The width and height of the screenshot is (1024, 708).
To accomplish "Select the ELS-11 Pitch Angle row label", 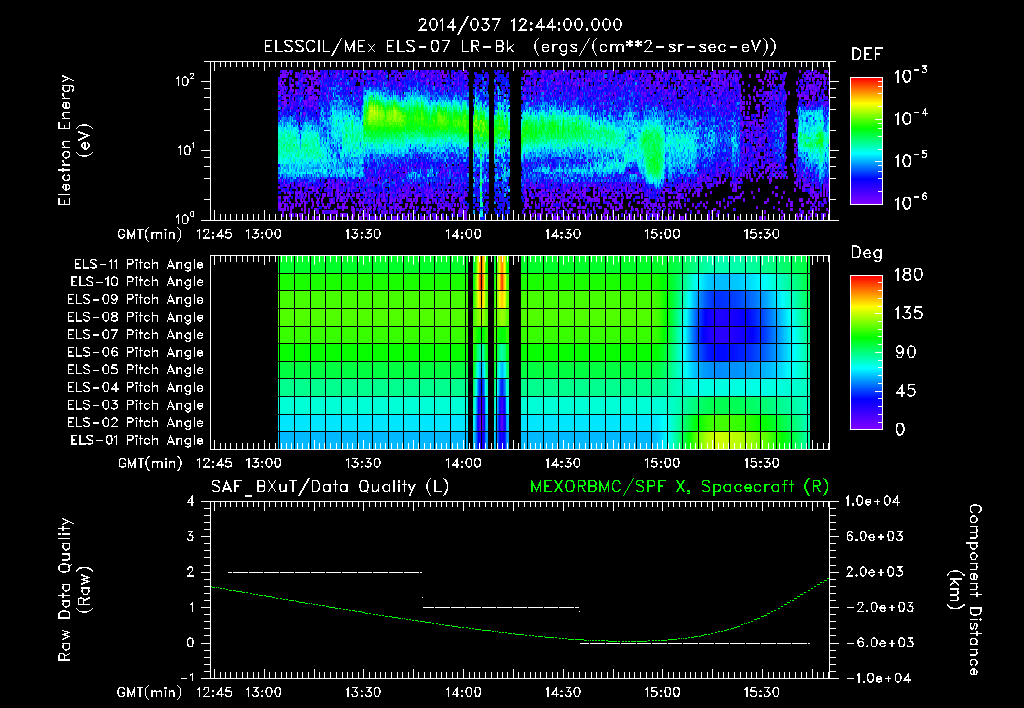I will pyautogui.click(x=138, y=265).
